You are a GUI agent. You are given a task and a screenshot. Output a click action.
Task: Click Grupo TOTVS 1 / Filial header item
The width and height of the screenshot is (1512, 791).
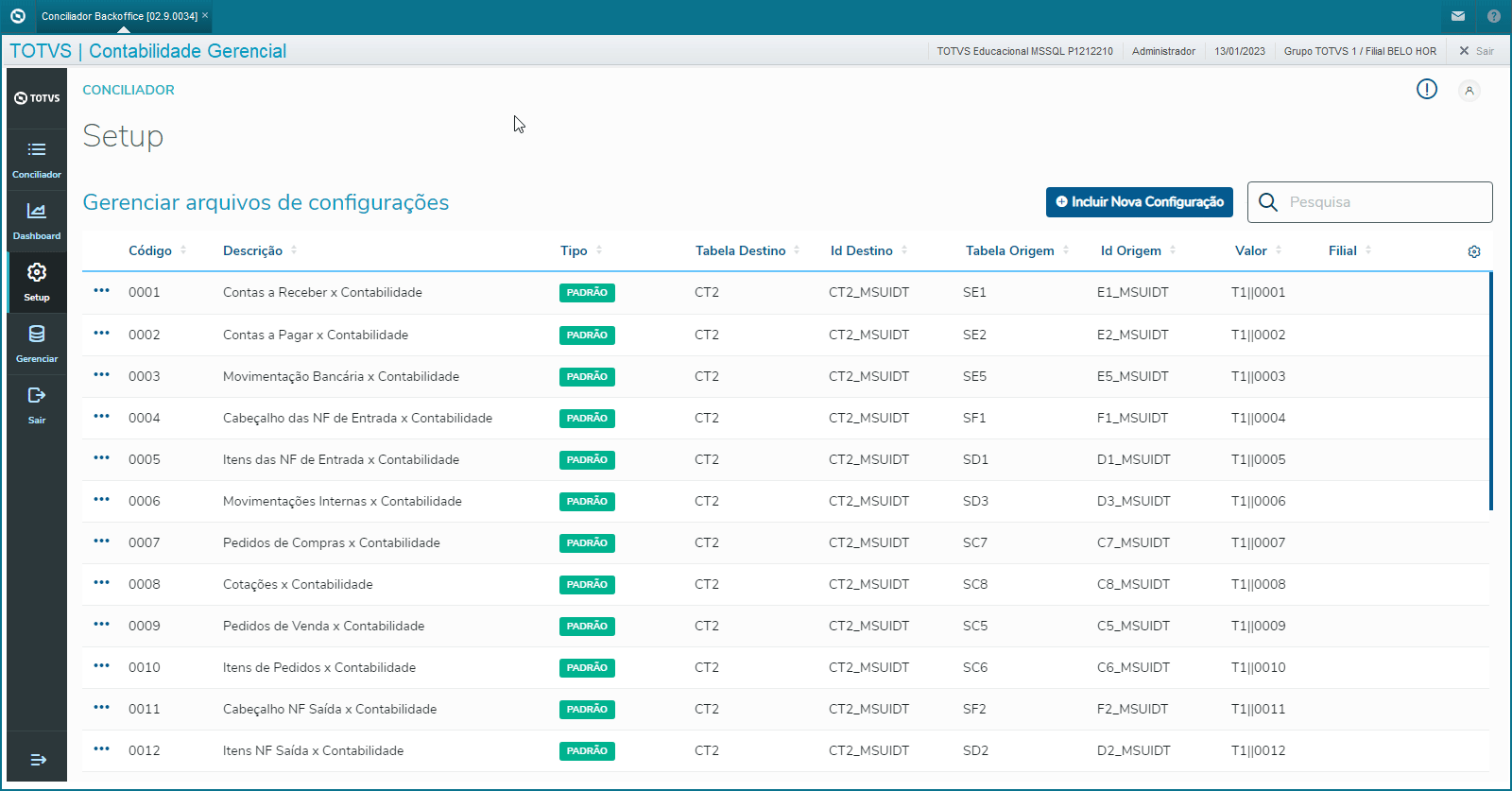[x=1360, y=51]
